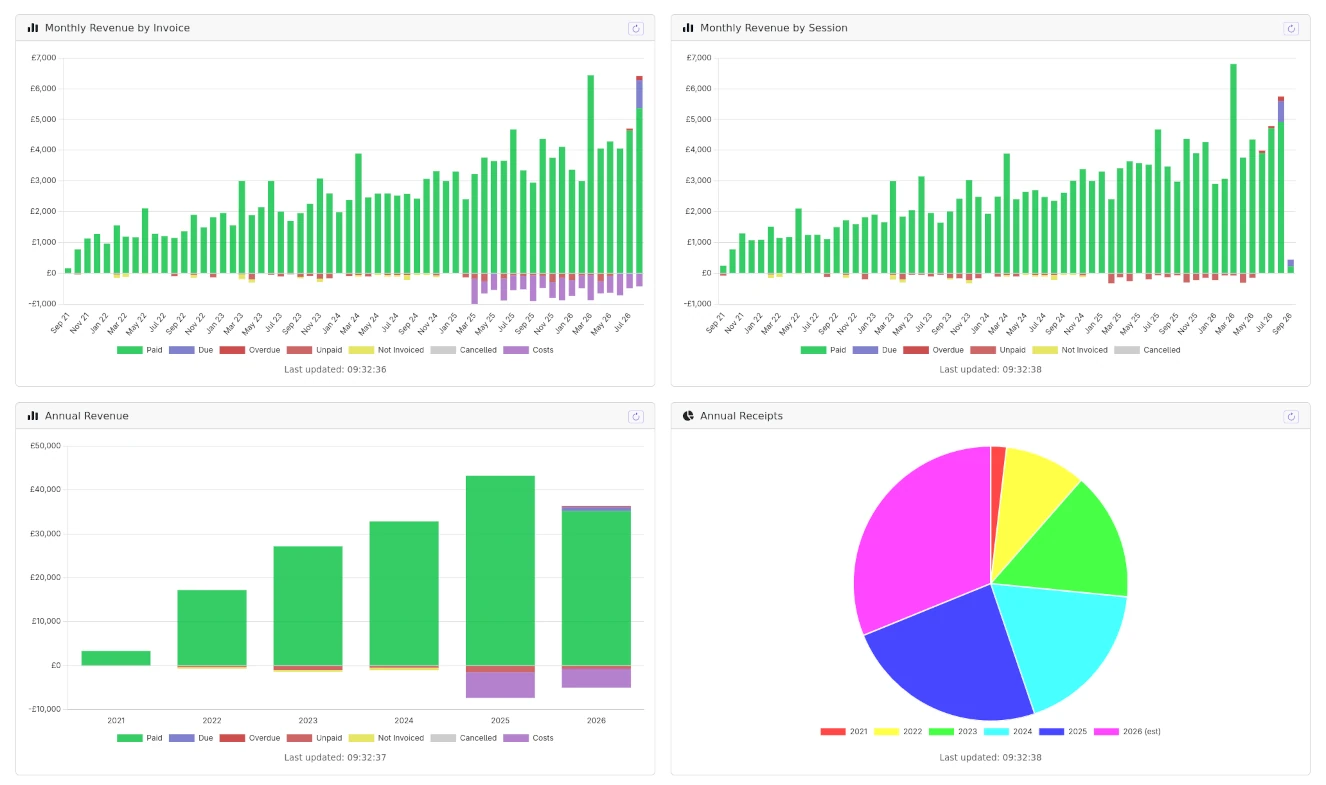Select the 2023 paid bar in Annual Revenue
Image resolution: width=1326 pixels, height=785 pixels.
[x=308, y=606]
